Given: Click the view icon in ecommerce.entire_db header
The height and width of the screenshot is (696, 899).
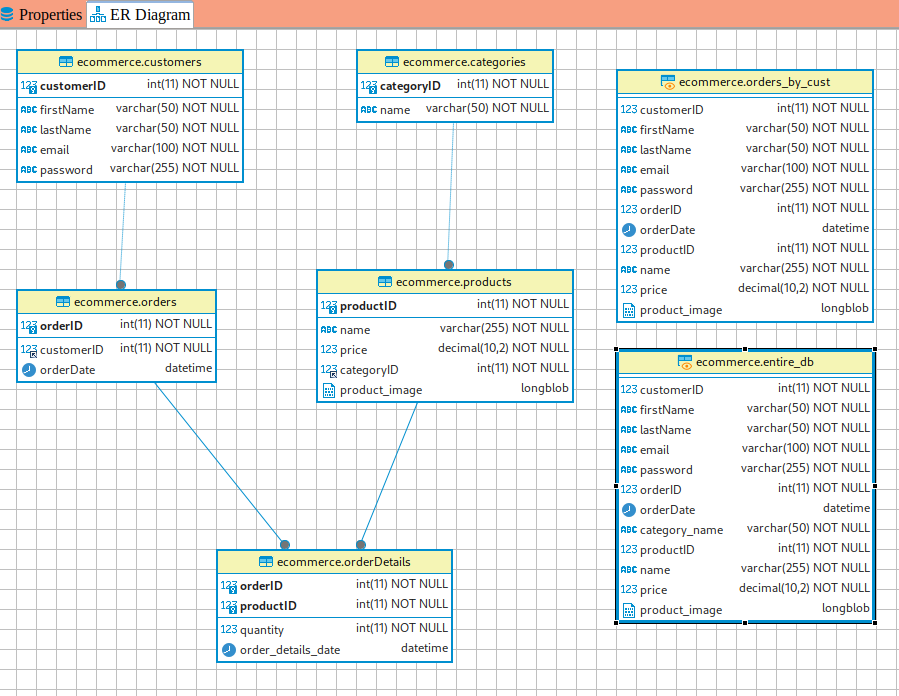Looking at the screenshot, I should click(x=685, y=362).
